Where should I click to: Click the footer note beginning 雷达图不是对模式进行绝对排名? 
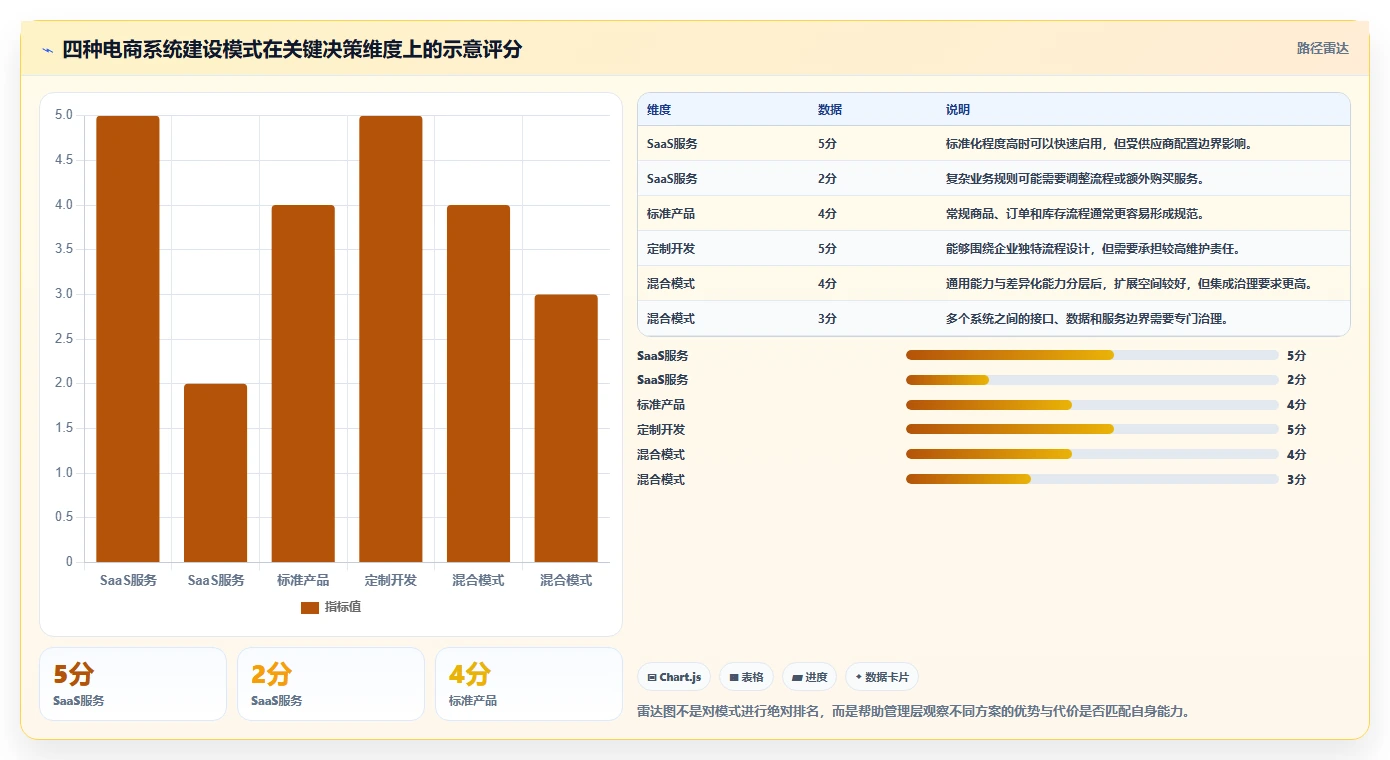(914, 712)
